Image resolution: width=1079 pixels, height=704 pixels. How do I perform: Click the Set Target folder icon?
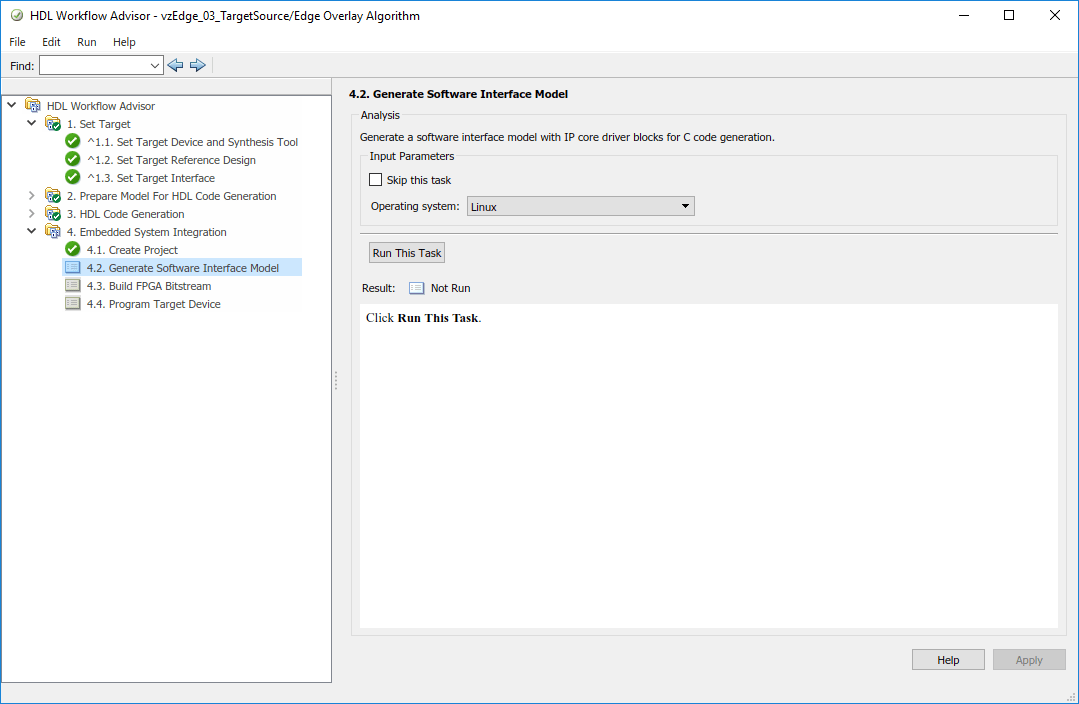(x=53, y=124)
